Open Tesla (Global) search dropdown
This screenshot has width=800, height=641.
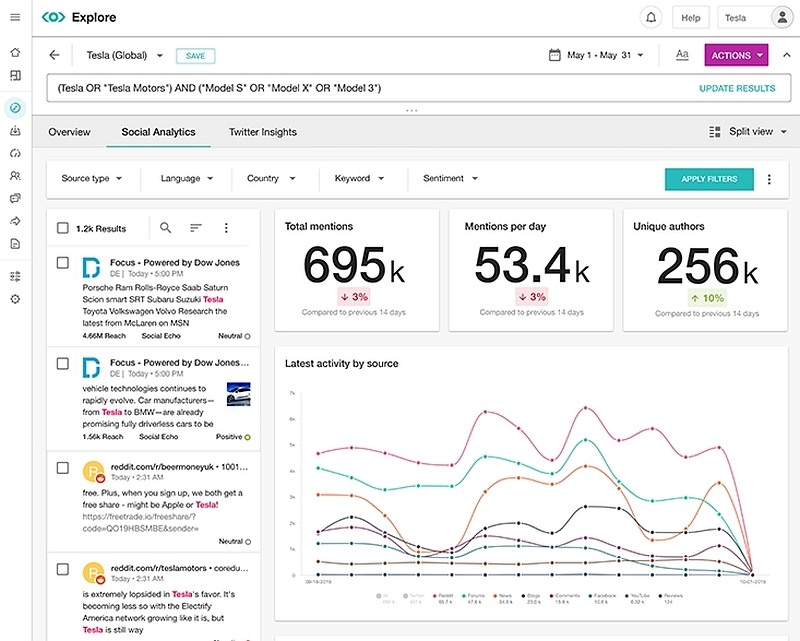tap(124, 55)
